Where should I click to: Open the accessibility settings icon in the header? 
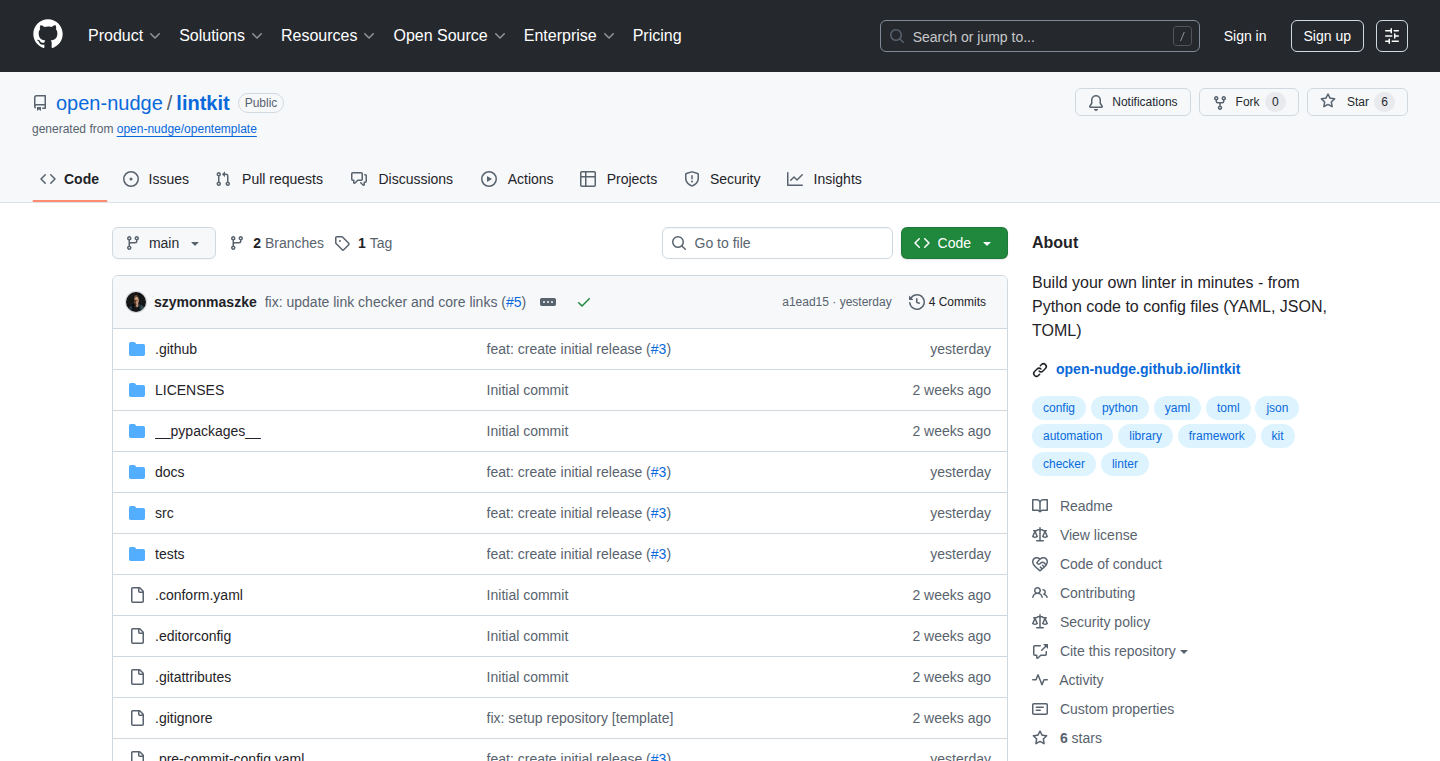pyautogui.click(x=1392, y=36)
